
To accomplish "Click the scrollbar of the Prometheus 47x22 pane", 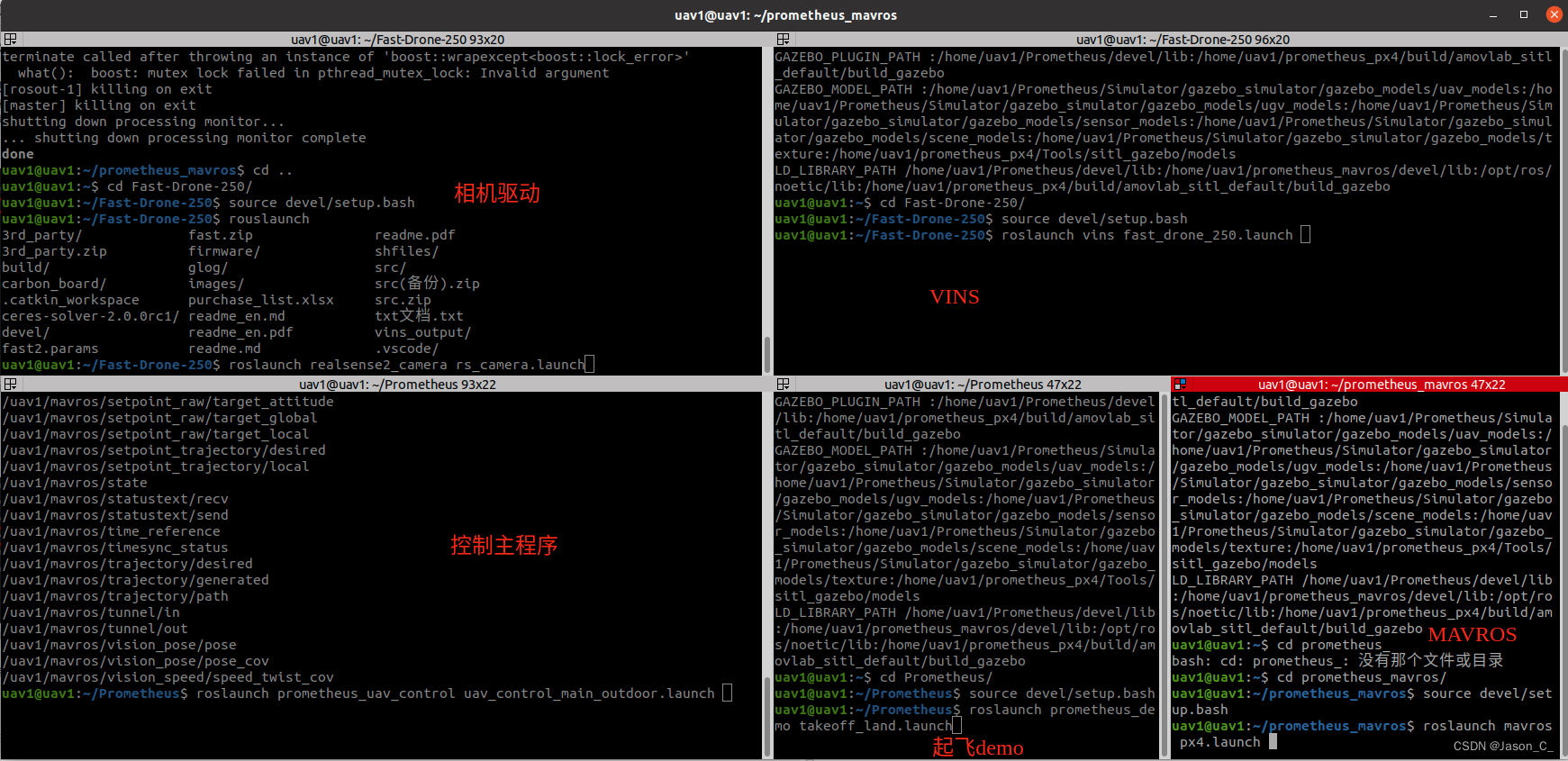I will pyautogui.click(x=1165, y=575).
